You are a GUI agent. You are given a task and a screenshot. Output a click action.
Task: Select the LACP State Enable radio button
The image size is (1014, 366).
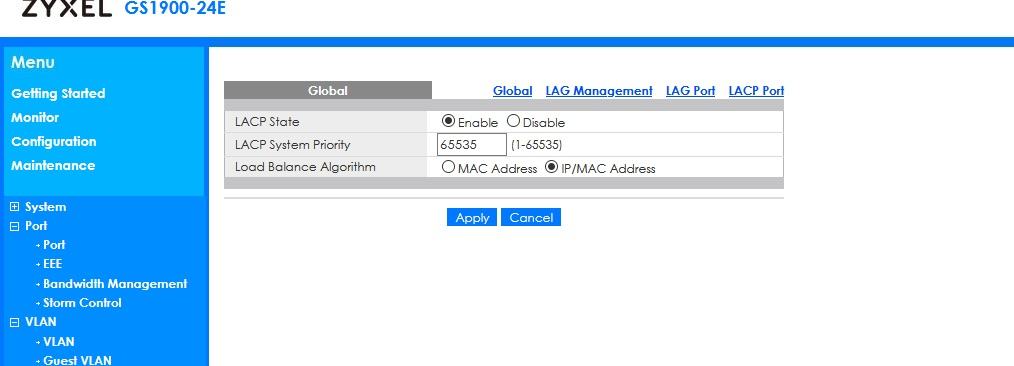pyautogui.click(x=448, y=121)
